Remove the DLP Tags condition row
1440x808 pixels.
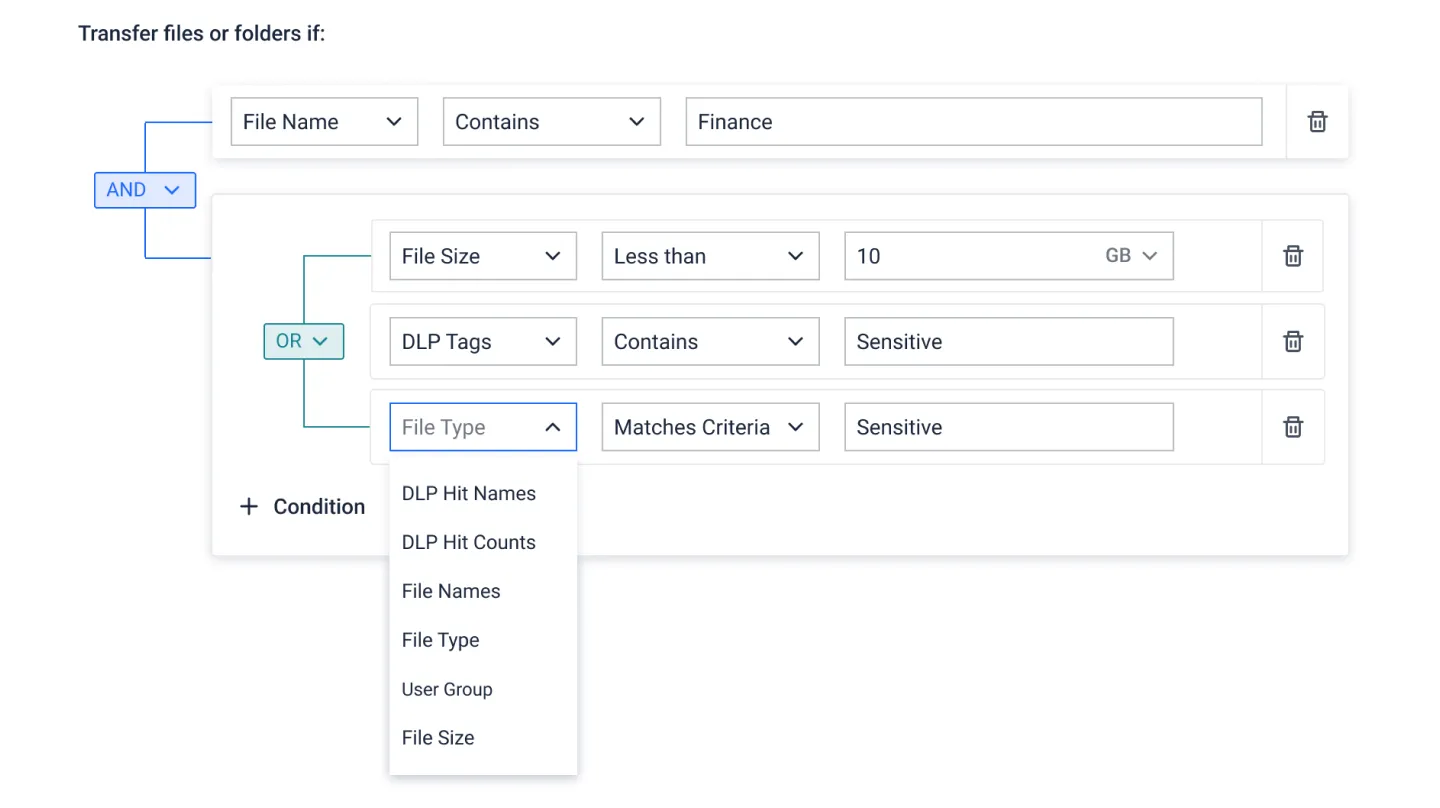(x=1293, y=342)
